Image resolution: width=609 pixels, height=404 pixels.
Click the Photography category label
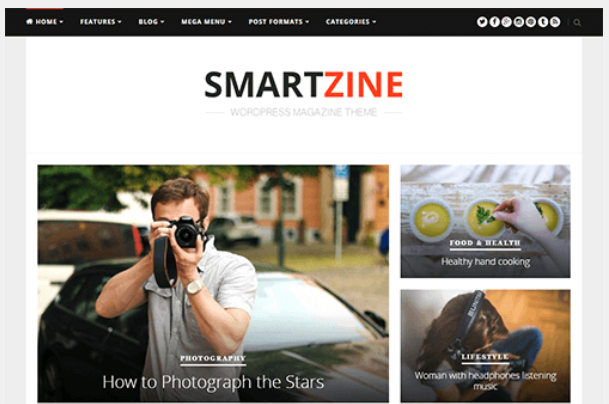[x=213, y=359]
